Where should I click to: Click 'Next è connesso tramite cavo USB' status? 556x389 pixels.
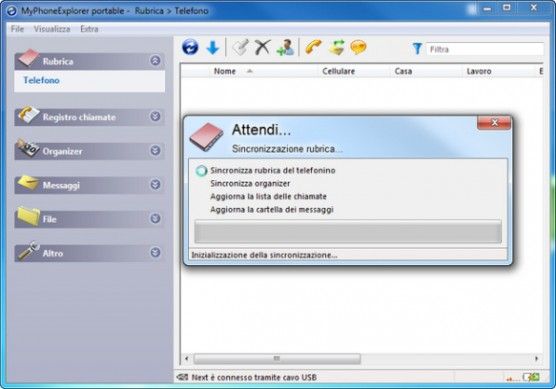254,377
